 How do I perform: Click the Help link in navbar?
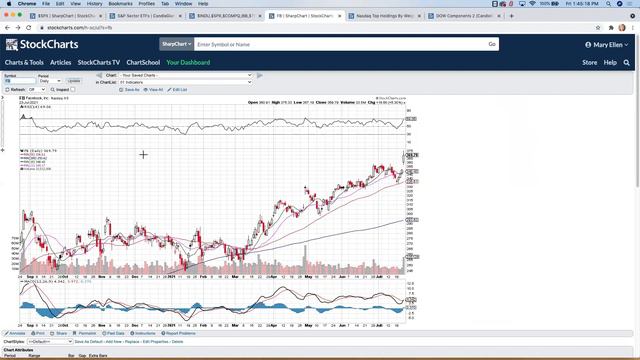(x=610, y=62)
